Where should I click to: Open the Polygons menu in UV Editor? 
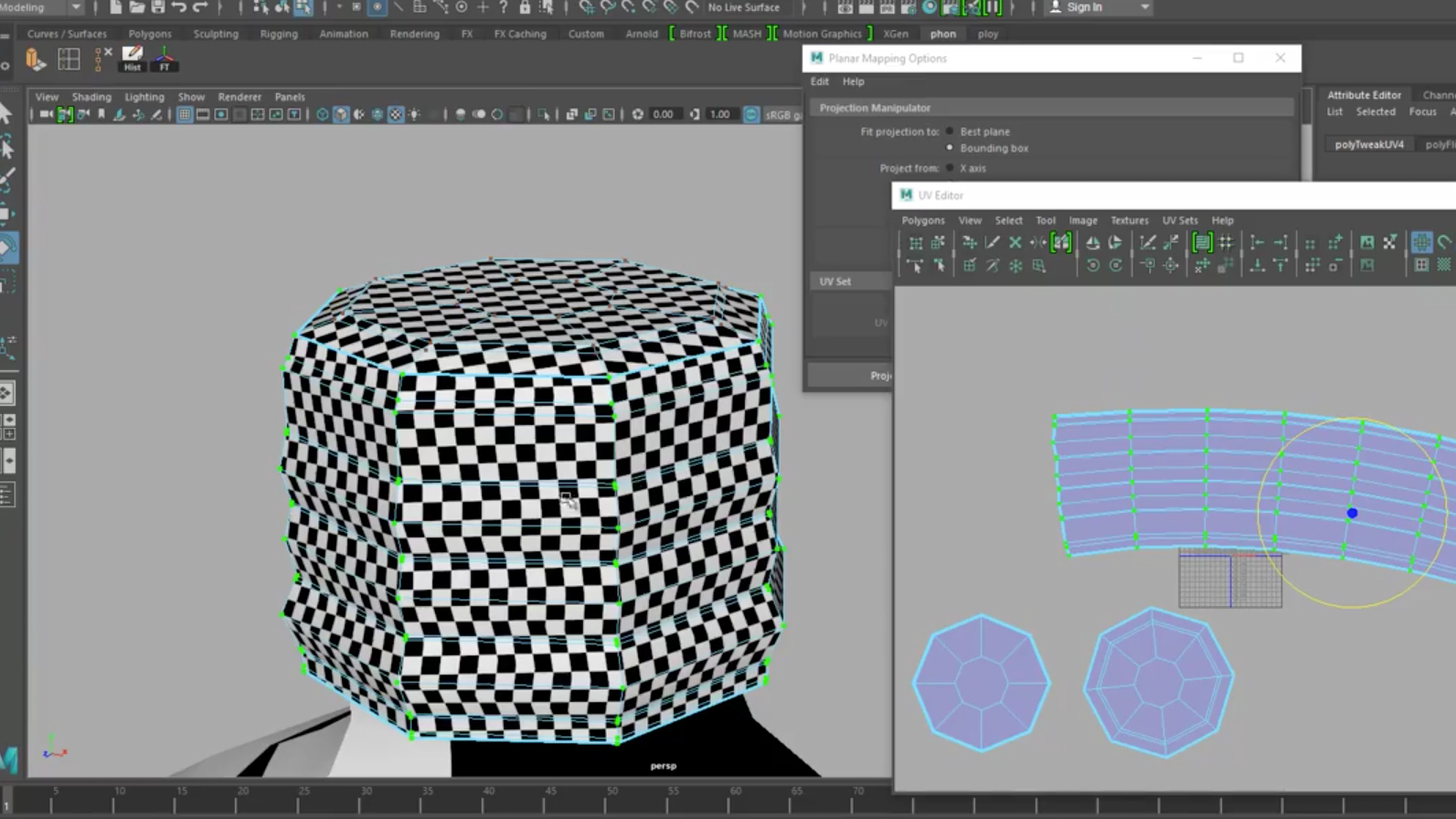[922, 220]
